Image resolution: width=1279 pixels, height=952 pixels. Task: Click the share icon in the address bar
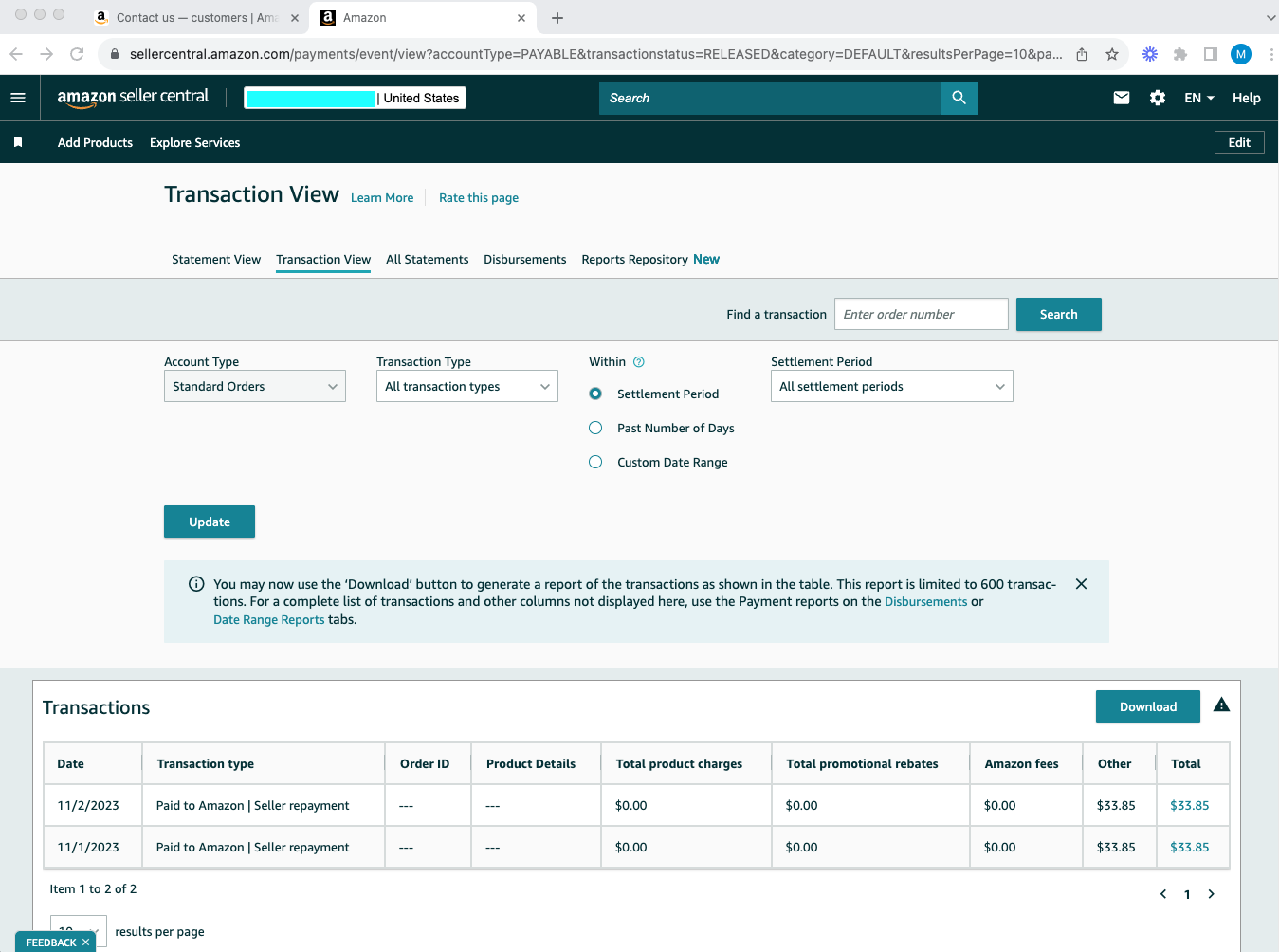(1082, 54)
